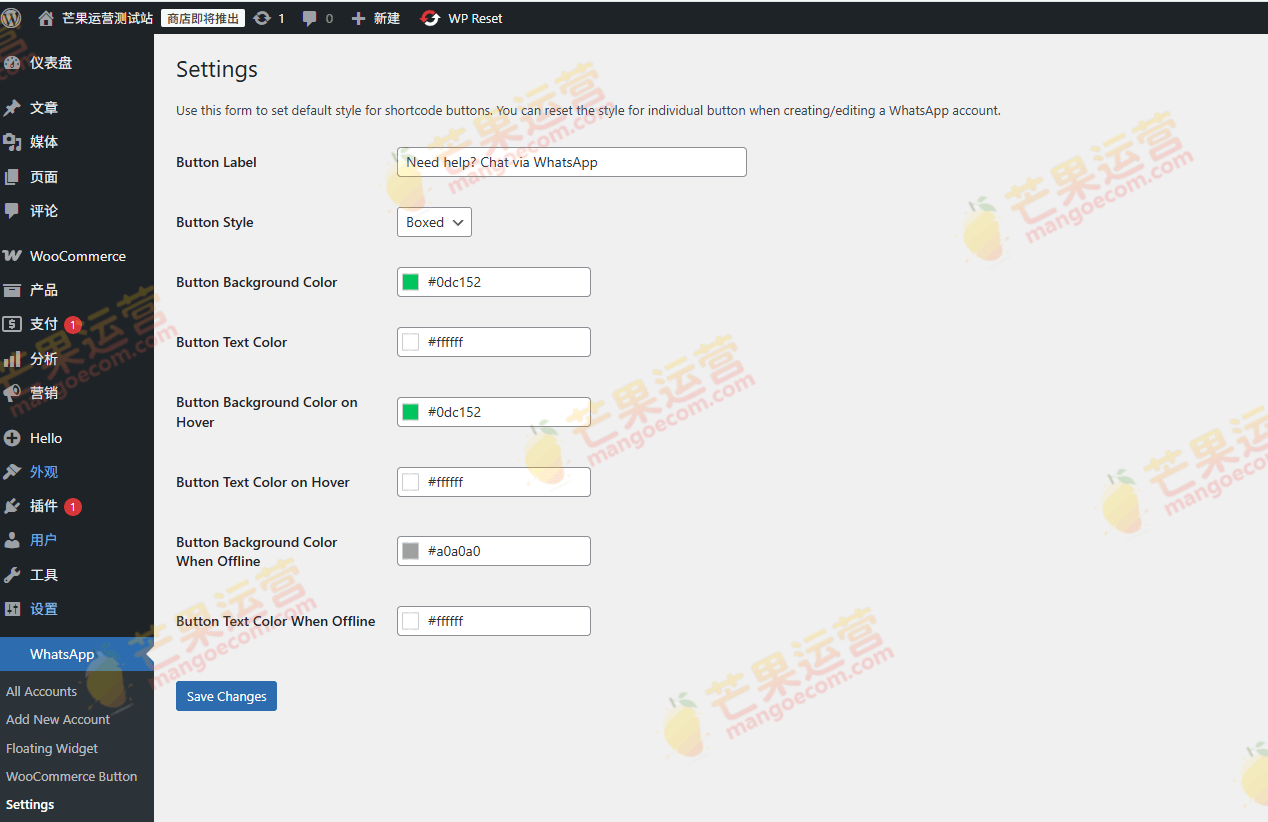Switch to the All Accounts page
The width and height of the screenshot is (1268, 822).
tap(41, 691)
